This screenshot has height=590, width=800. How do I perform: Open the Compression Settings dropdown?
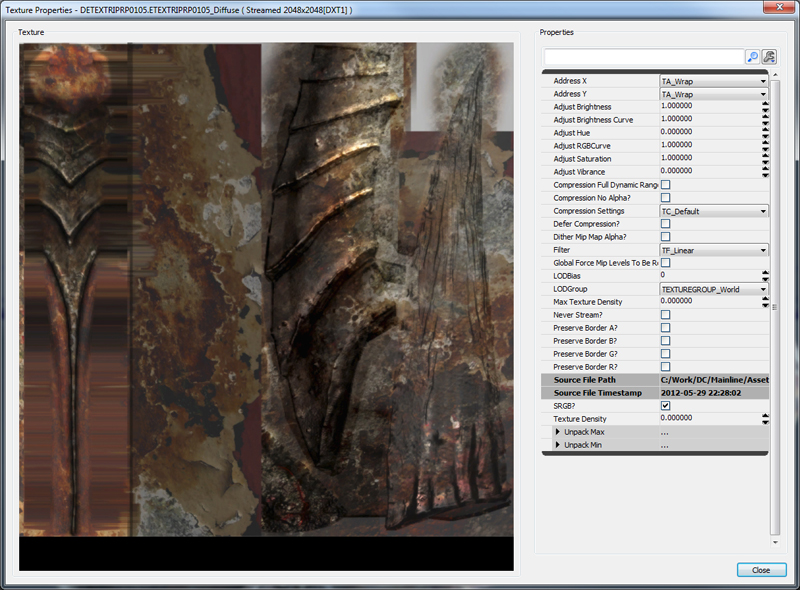pyautogui.click(x=714, y=211)
